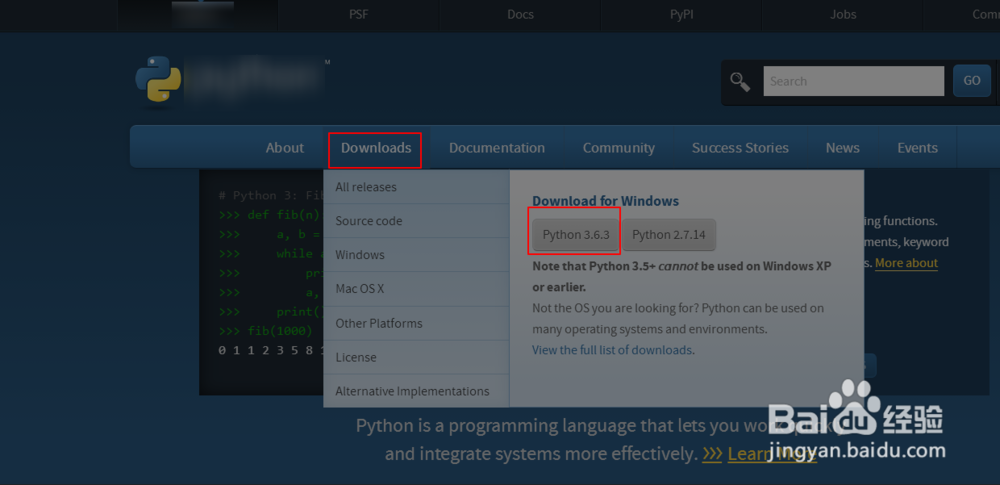Select Other Platforms in Downloads submenu

416,323
